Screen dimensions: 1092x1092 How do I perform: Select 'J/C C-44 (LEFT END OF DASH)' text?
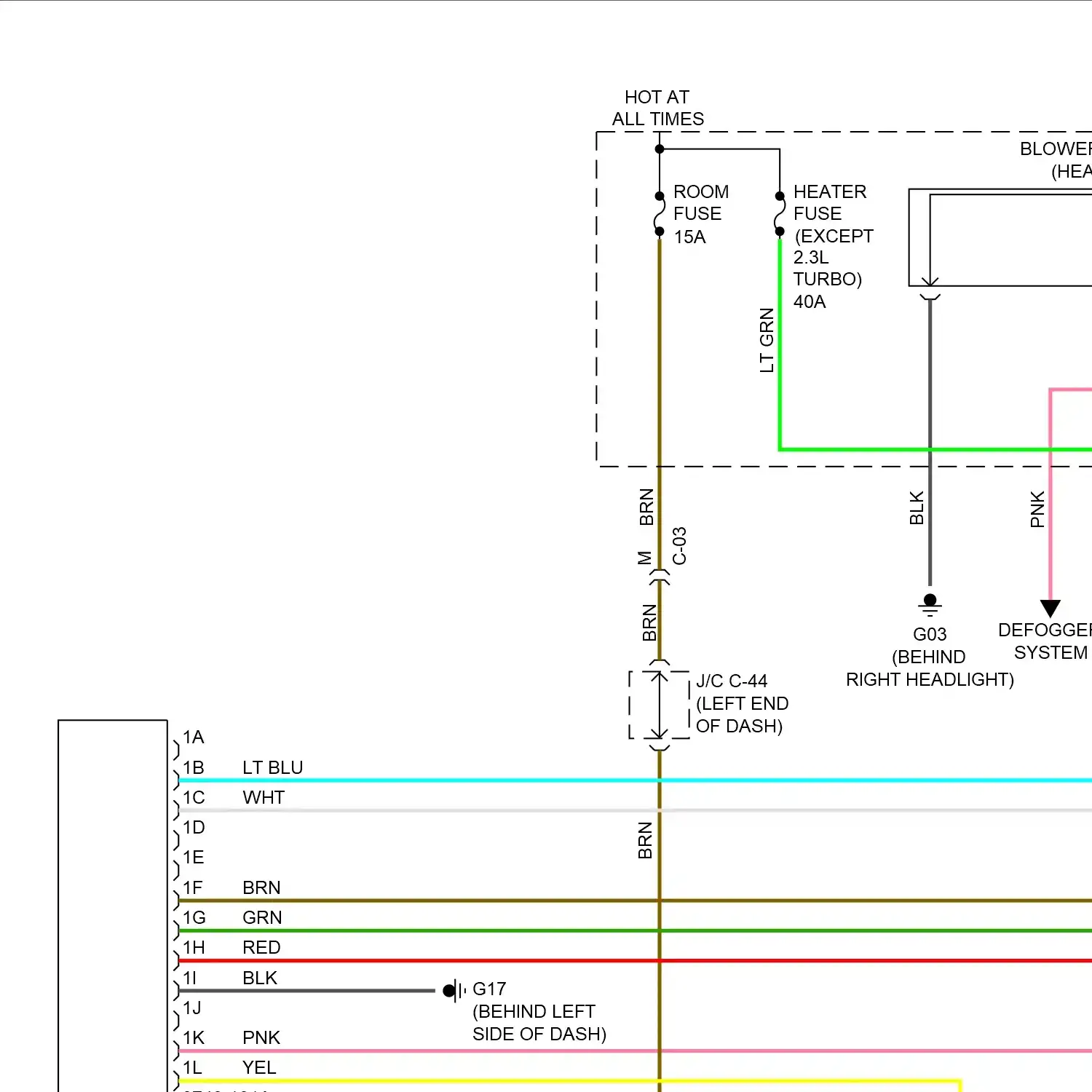pyautogui.click(x=742, y=703)
